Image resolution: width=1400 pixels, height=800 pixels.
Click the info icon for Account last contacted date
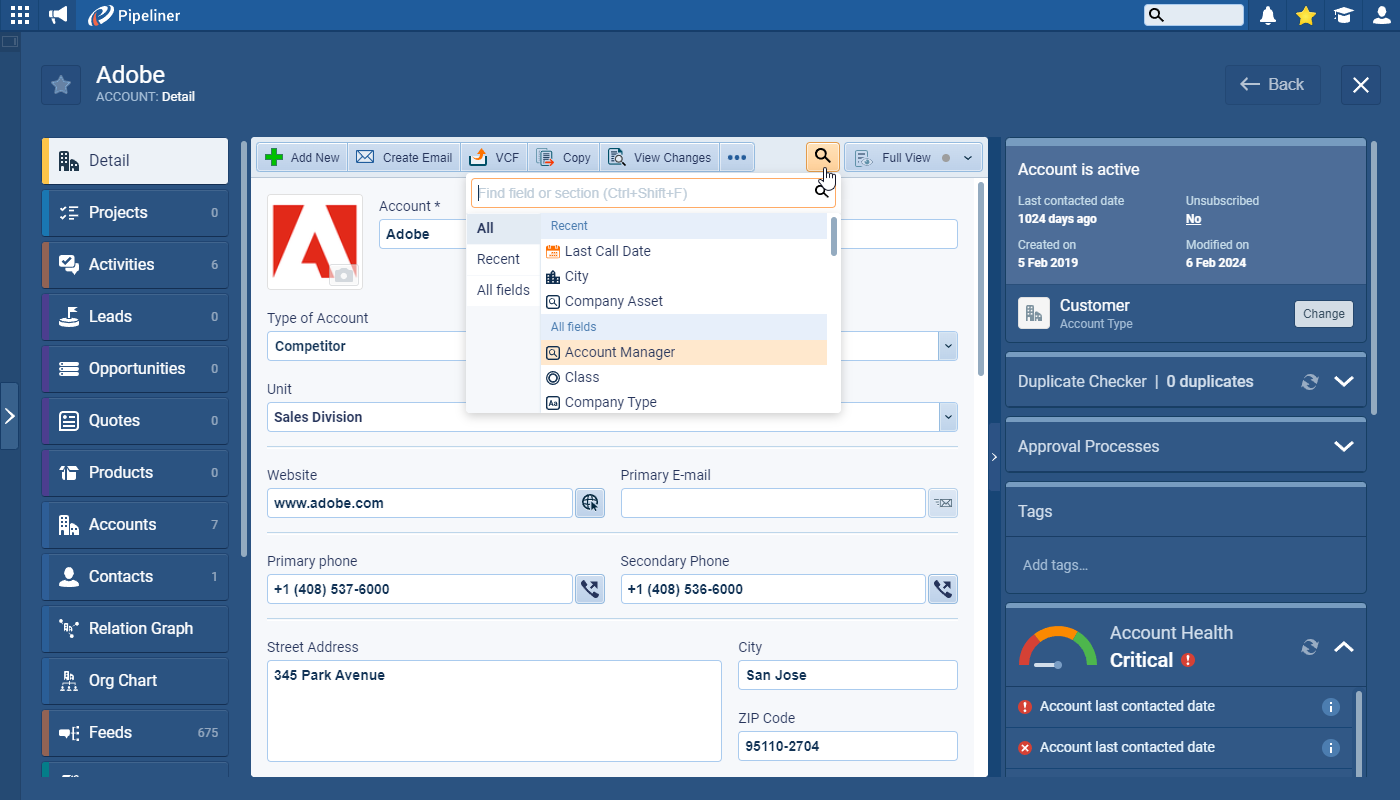click(x=1330, y=707)
